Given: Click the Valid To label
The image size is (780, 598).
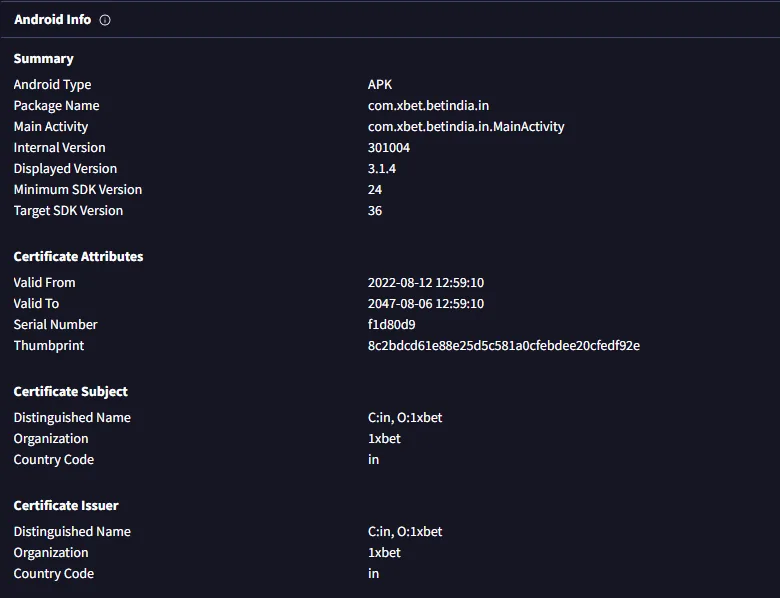Looking at the screenshot, I should point(36,303).
